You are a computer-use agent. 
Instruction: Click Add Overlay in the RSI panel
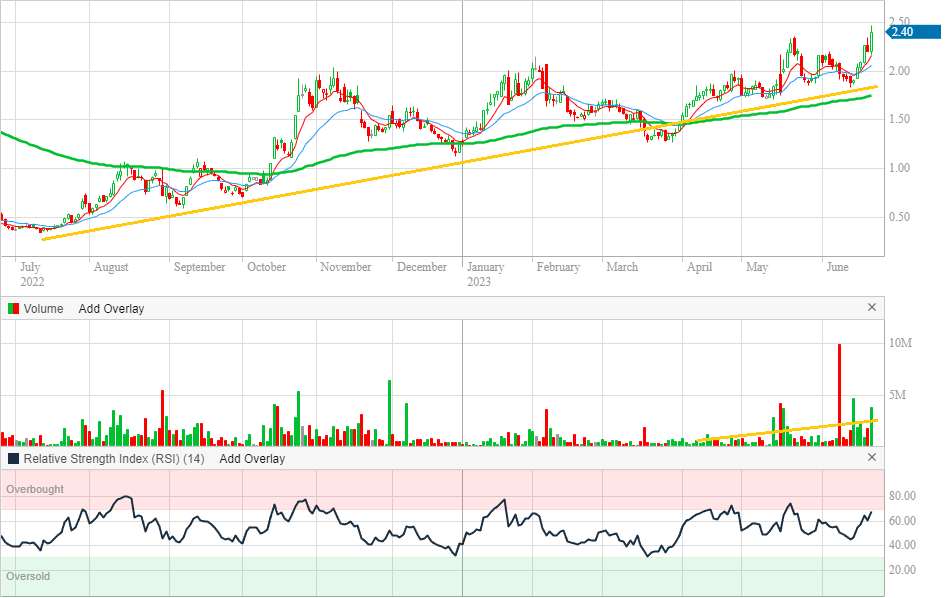252,459
